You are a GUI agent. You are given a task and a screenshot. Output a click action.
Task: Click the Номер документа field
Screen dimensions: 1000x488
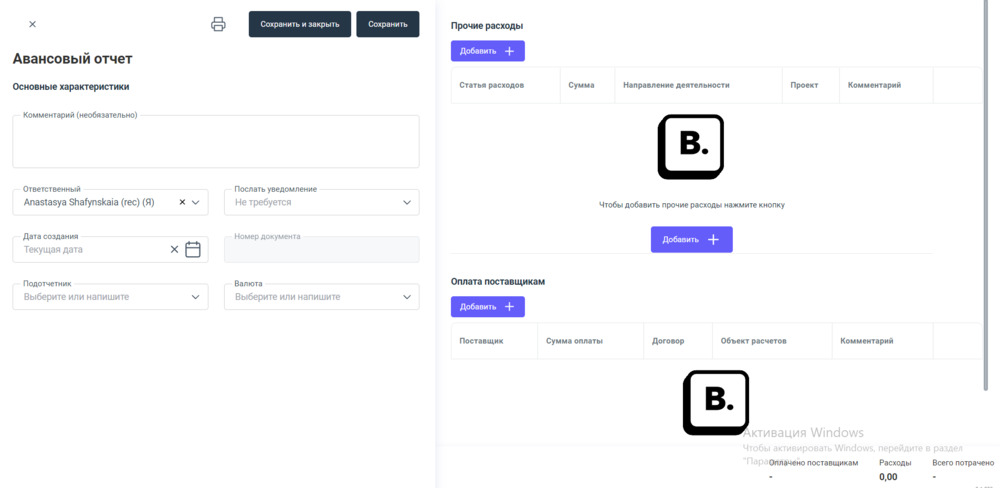click(321, 250)
